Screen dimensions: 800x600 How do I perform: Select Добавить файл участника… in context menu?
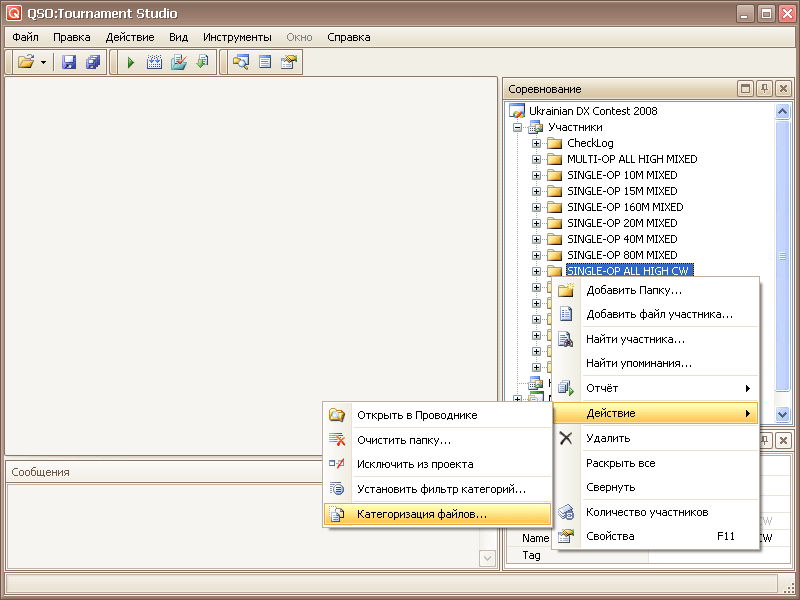click(659, 314)
